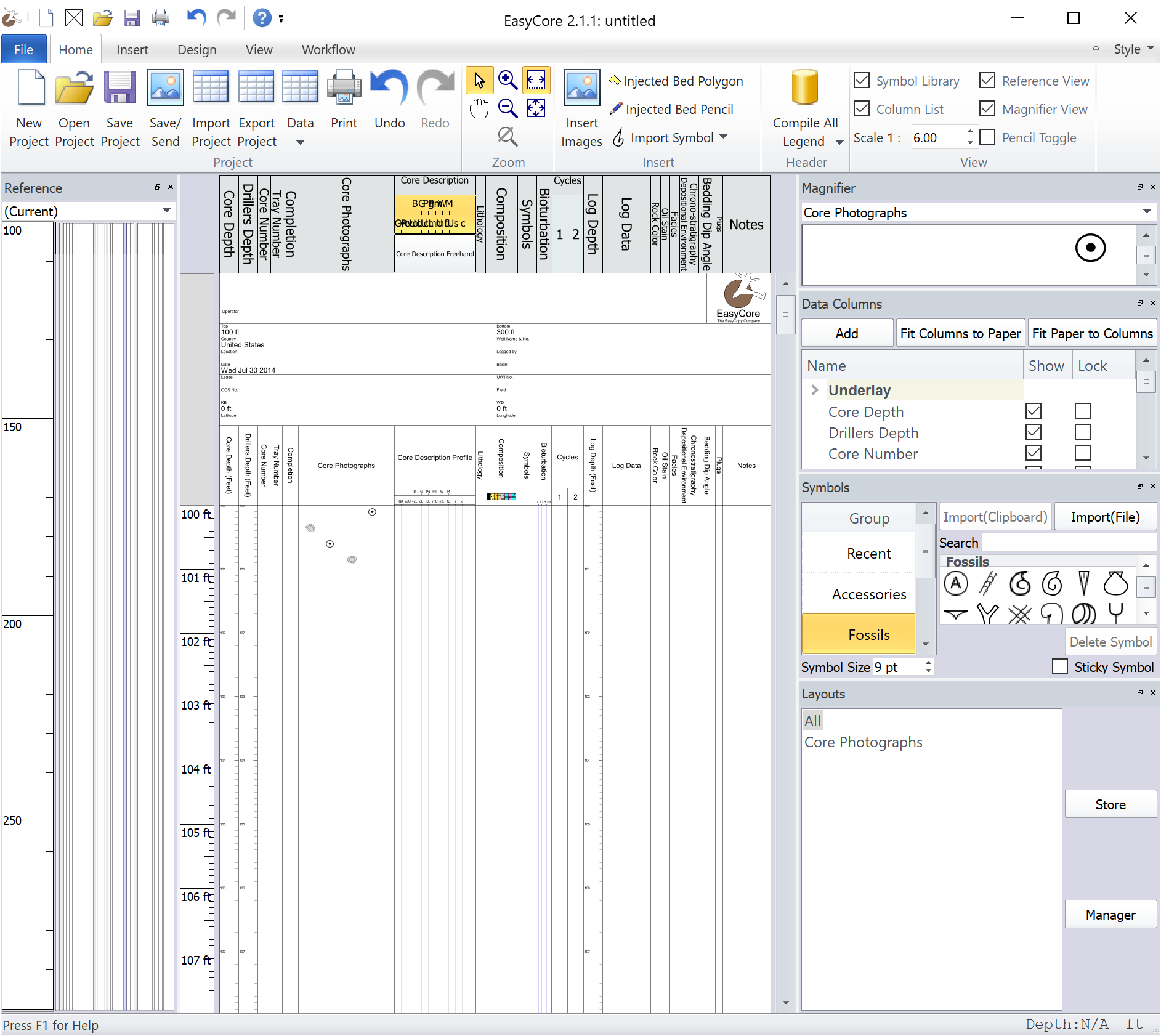
Task: Click the Store layout button
Action: 1110,804
